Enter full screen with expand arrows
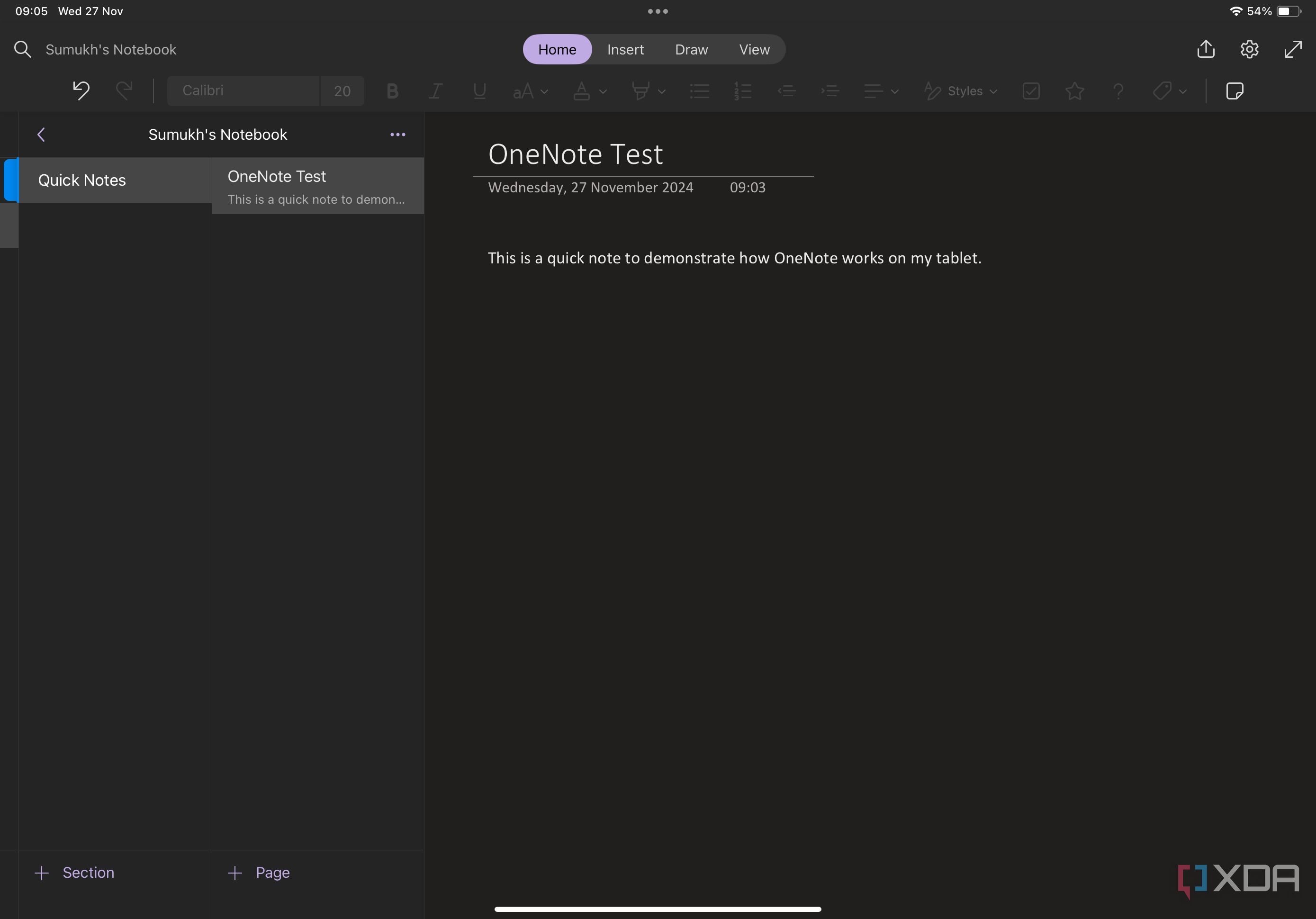 (1293, 49)
